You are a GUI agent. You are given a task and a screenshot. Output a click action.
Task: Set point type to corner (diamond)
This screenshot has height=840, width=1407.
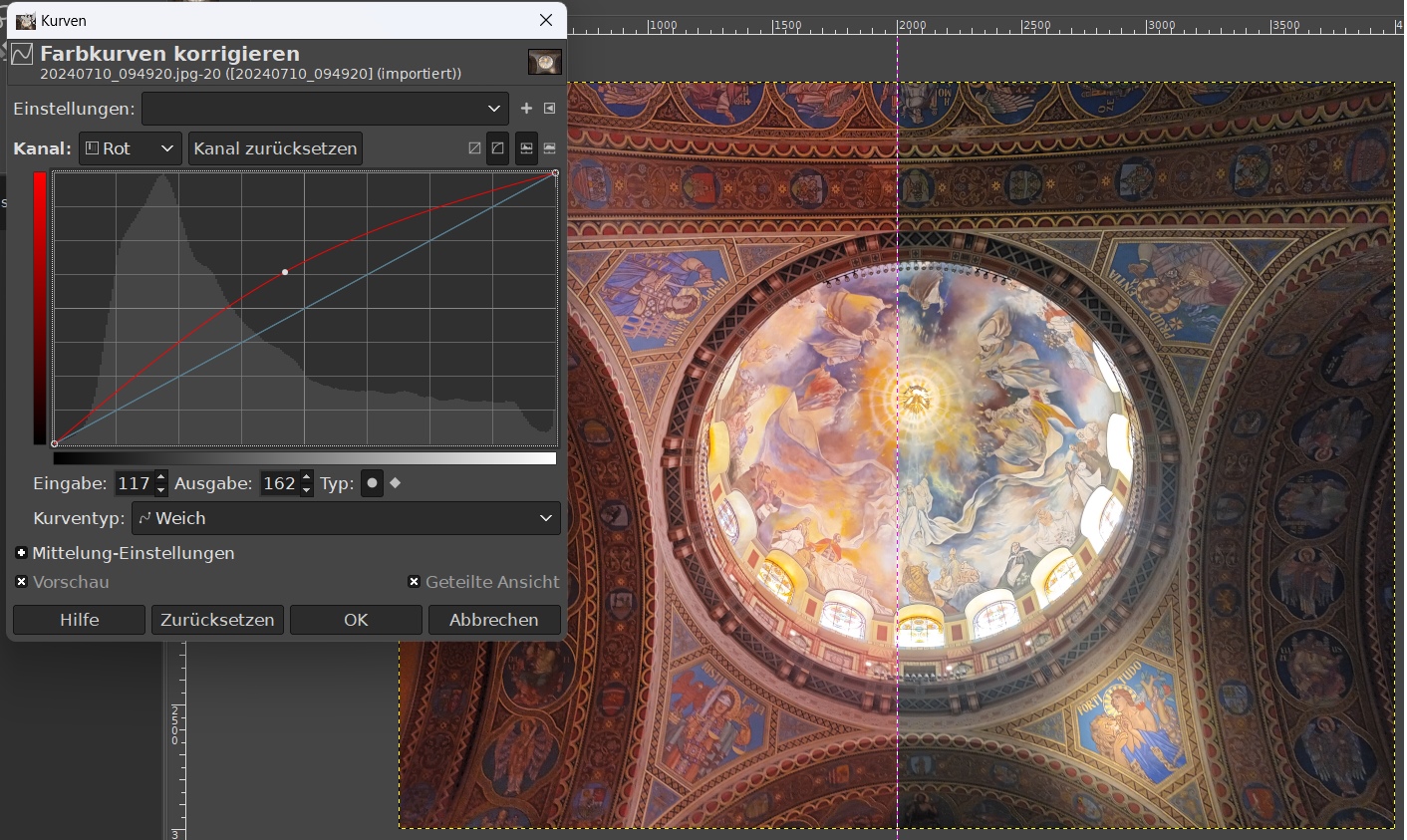[396, 483]
